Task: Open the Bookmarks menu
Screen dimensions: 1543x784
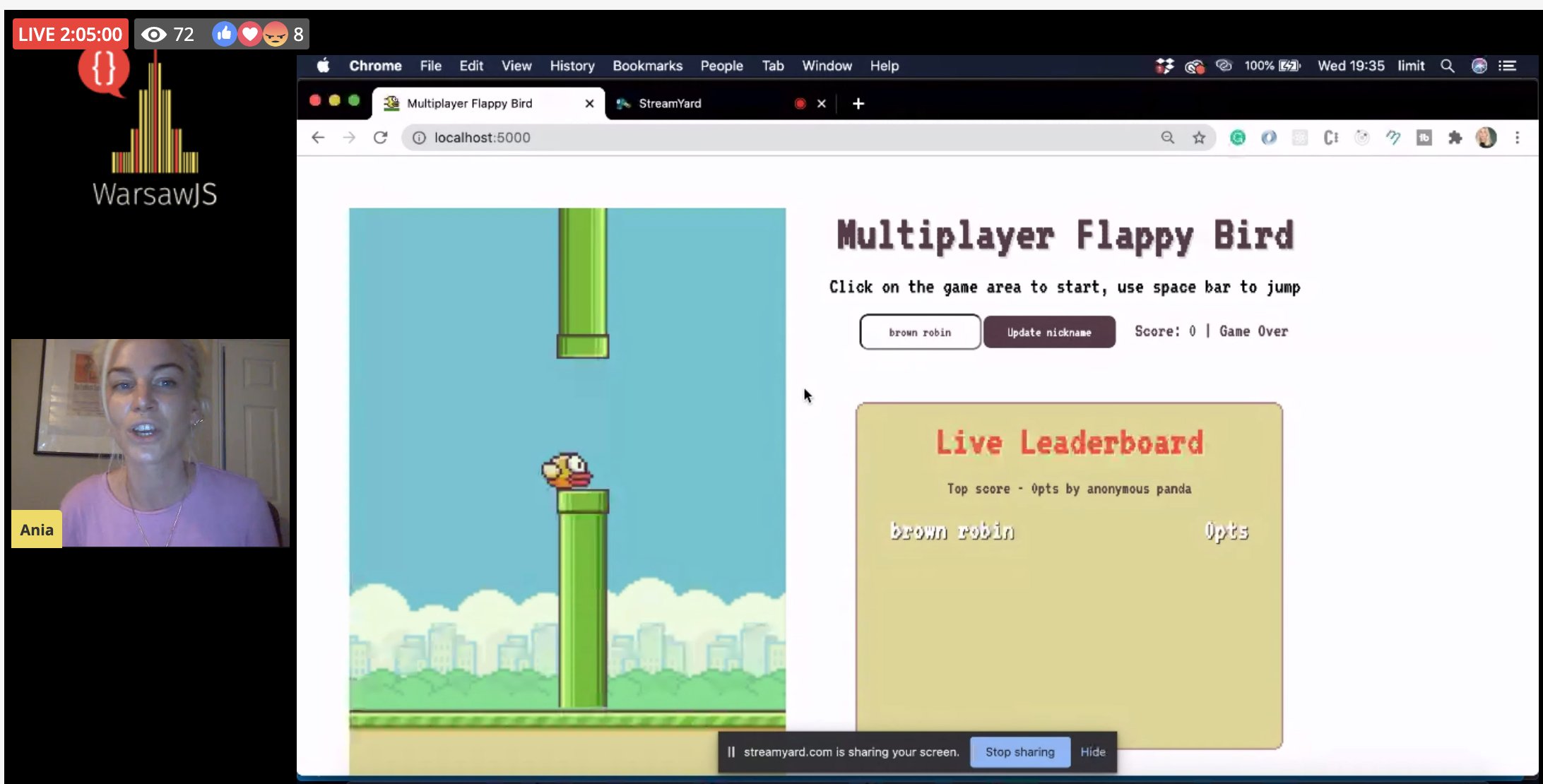Action: (x=647, y=66)
